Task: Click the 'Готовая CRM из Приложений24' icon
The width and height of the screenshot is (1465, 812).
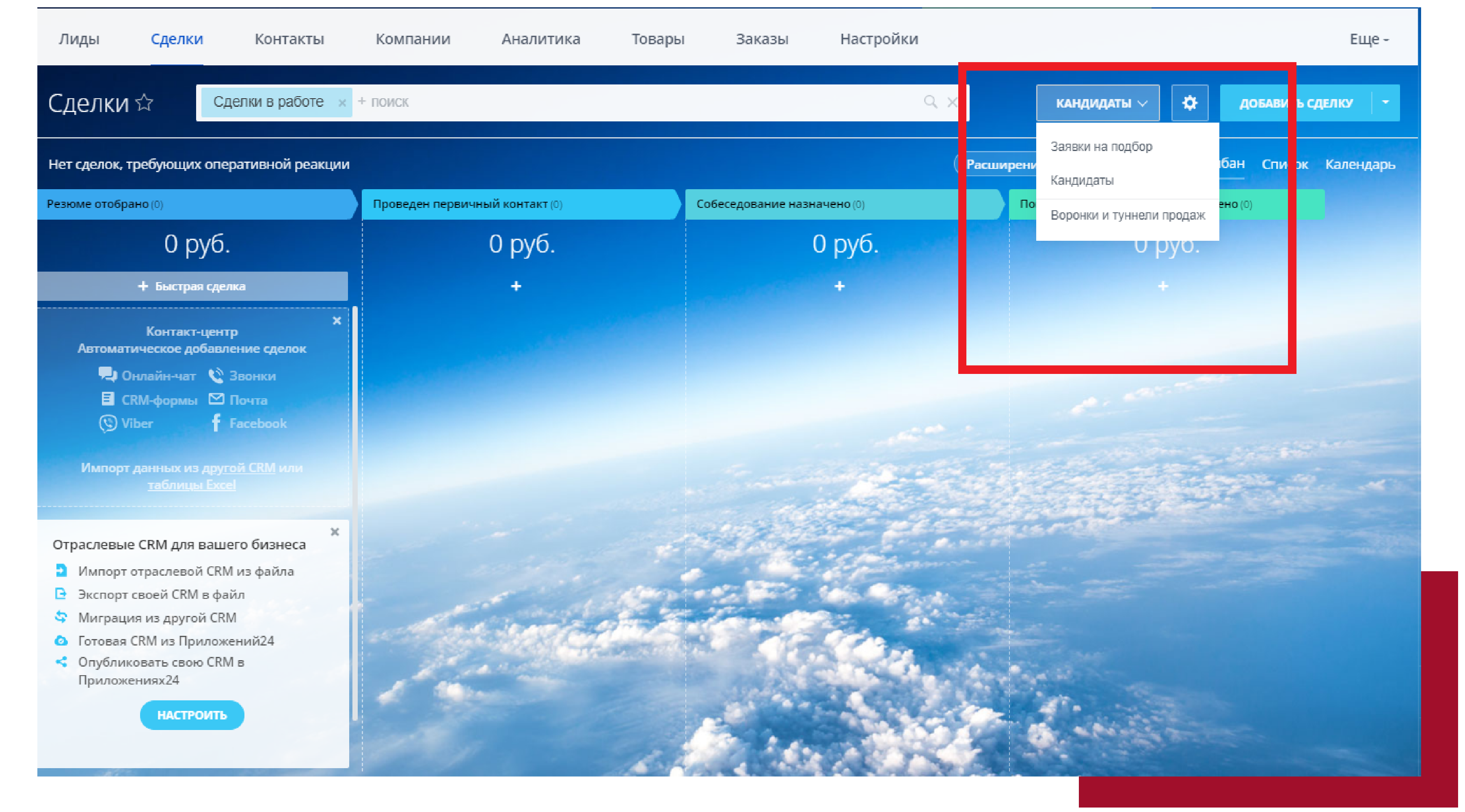Action: (x=61, y=641)
